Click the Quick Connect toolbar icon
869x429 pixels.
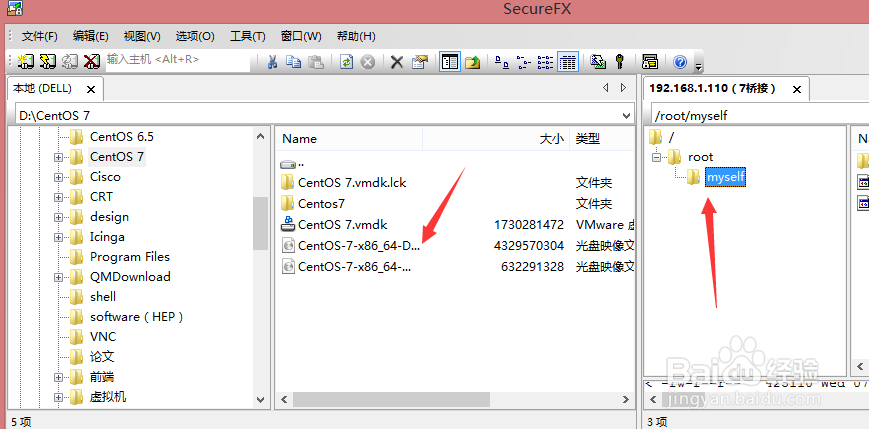(48, 62)
